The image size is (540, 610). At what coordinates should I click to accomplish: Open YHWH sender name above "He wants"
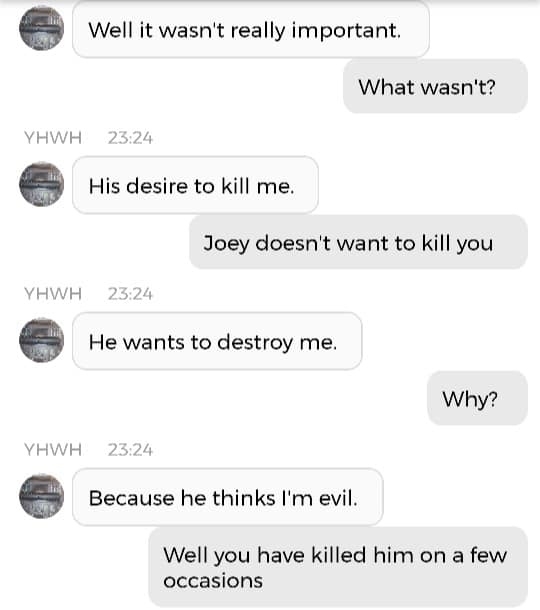click(53, 294)
